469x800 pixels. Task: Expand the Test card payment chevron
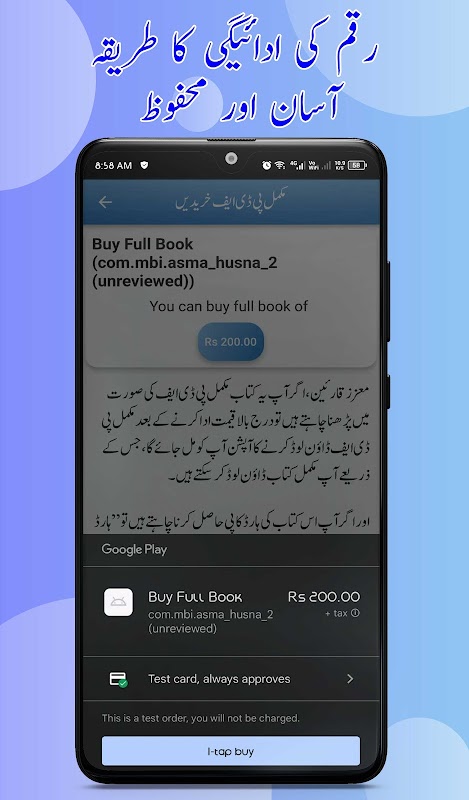click(x=350, y=679)
